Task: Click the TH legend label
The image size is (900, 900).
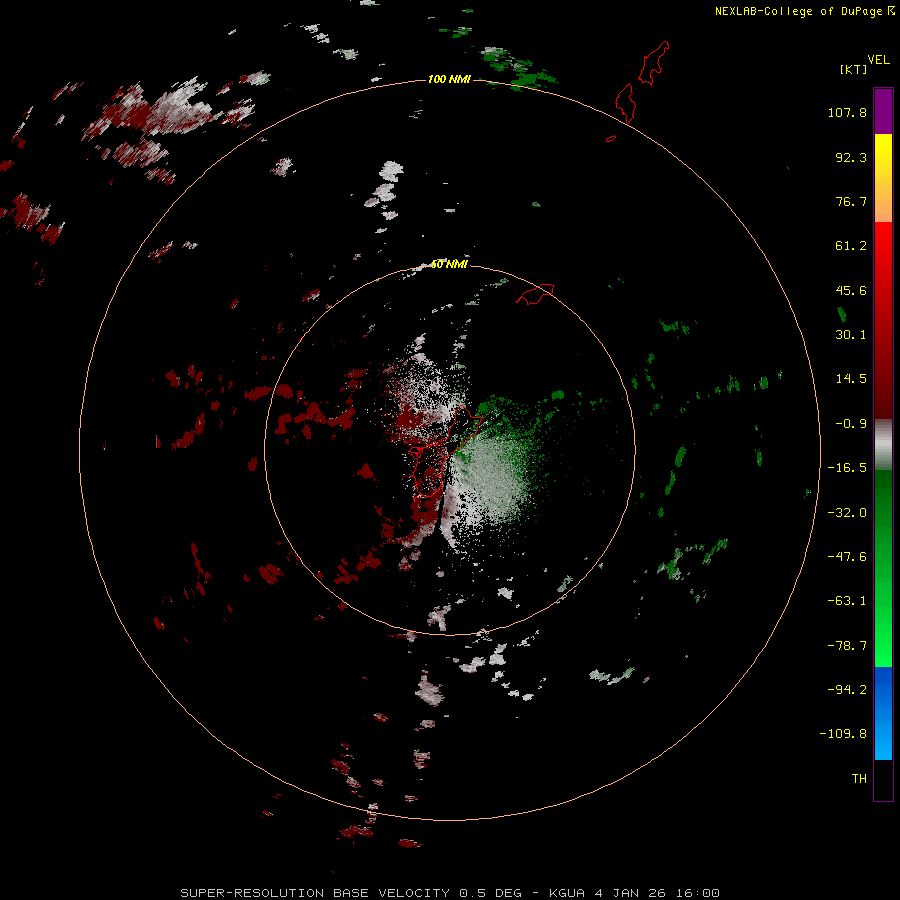Action: [x=859, y=778]
